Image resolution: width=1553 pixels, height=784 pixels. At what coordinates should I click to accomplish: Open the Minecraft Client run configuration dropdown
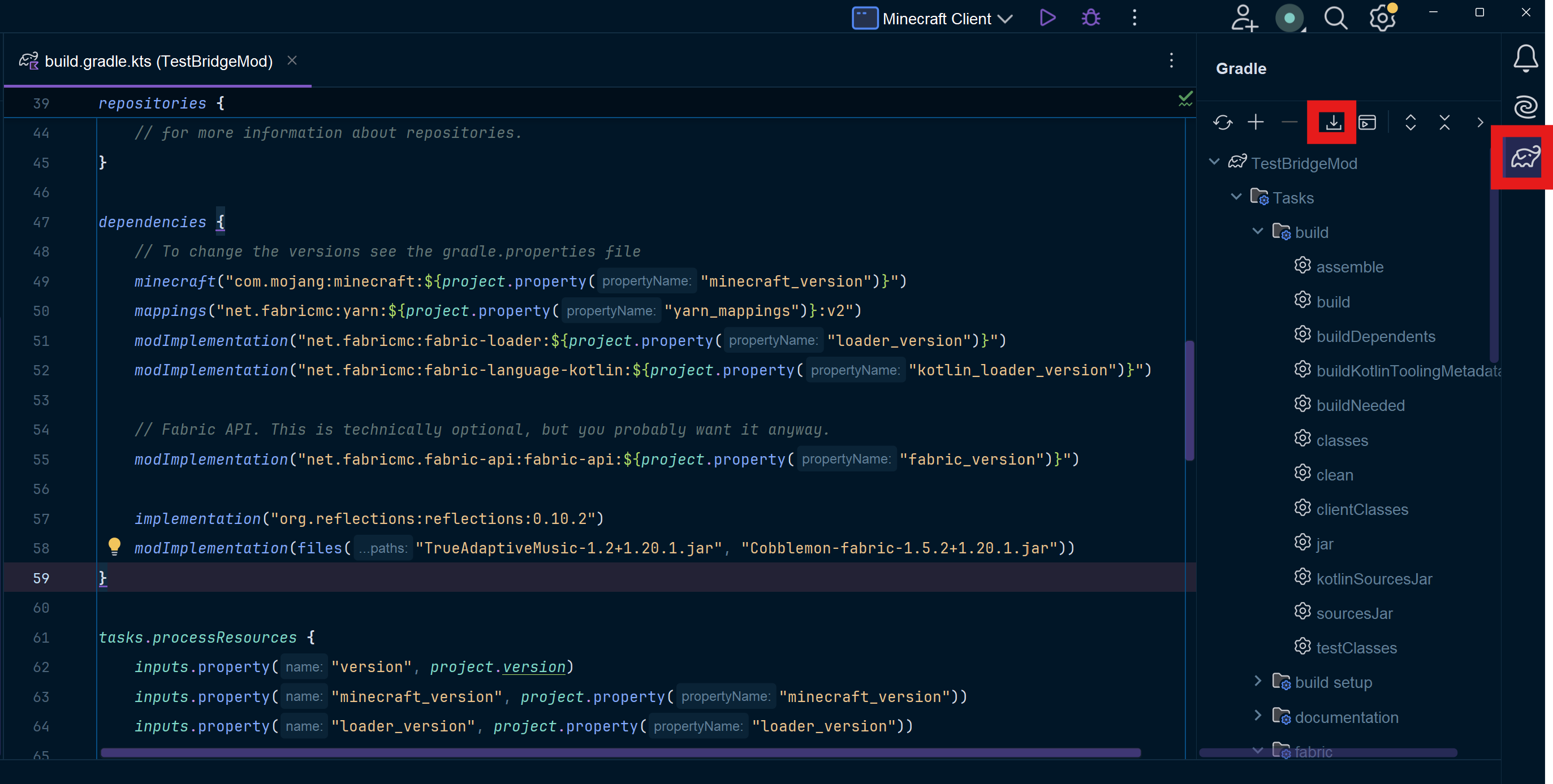pos(933,18)
